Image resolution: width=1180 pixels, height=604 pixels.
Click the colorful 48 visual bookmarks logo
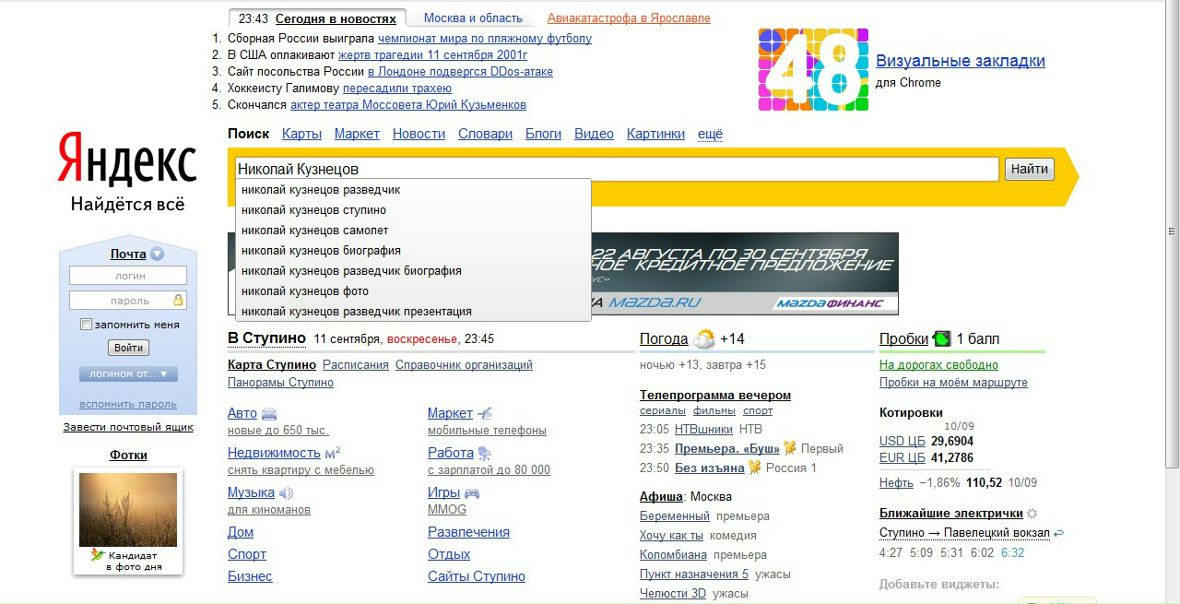click(813, 69)
